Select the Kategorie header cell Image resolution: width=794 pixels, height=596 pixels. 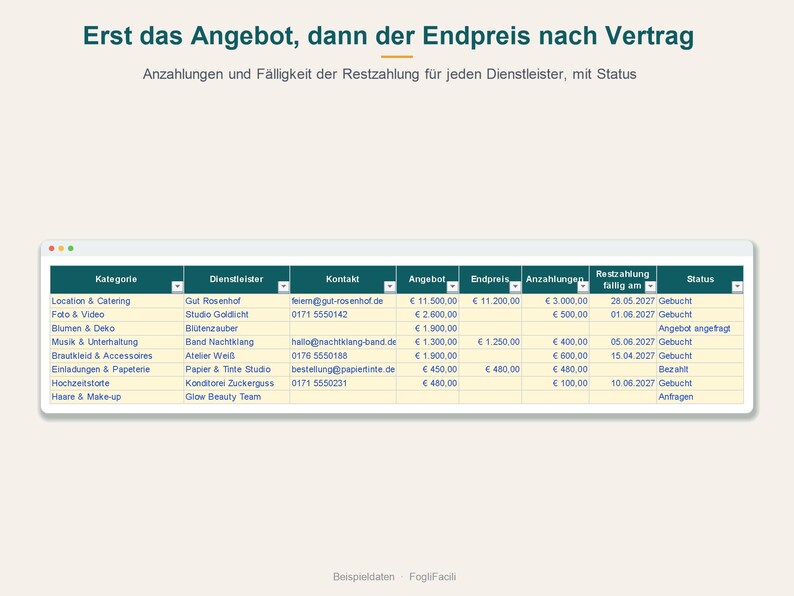117,280
